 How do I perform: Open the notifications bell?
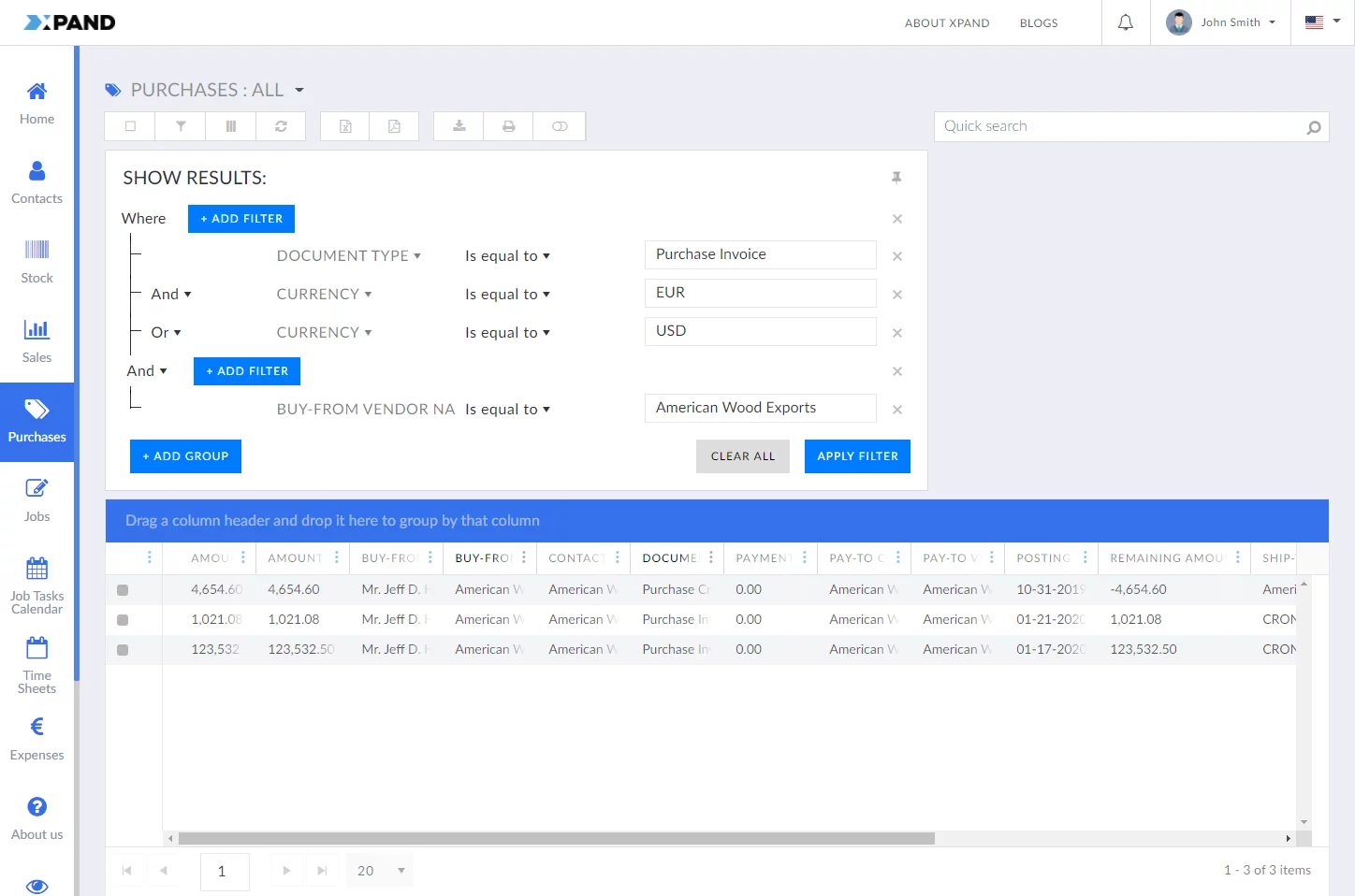tap(1126, 22)
